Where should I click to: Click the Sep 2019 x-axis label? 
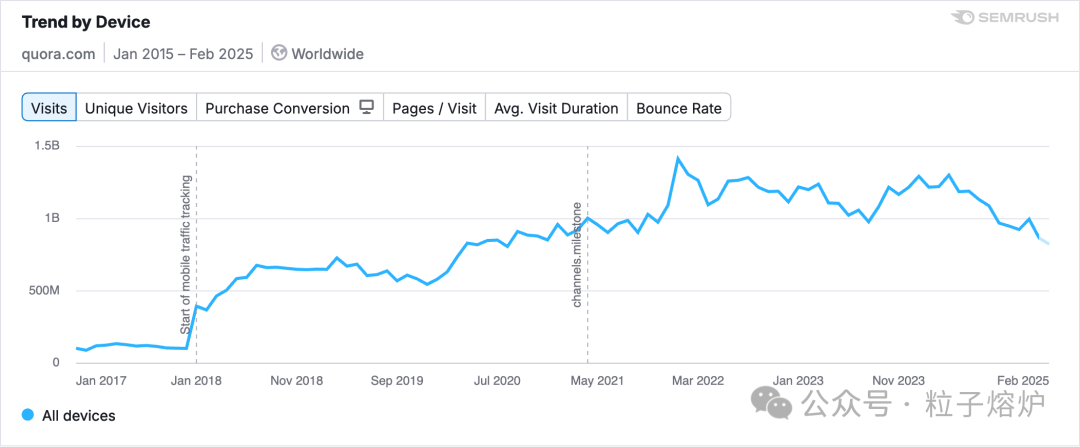pos(395,380)
